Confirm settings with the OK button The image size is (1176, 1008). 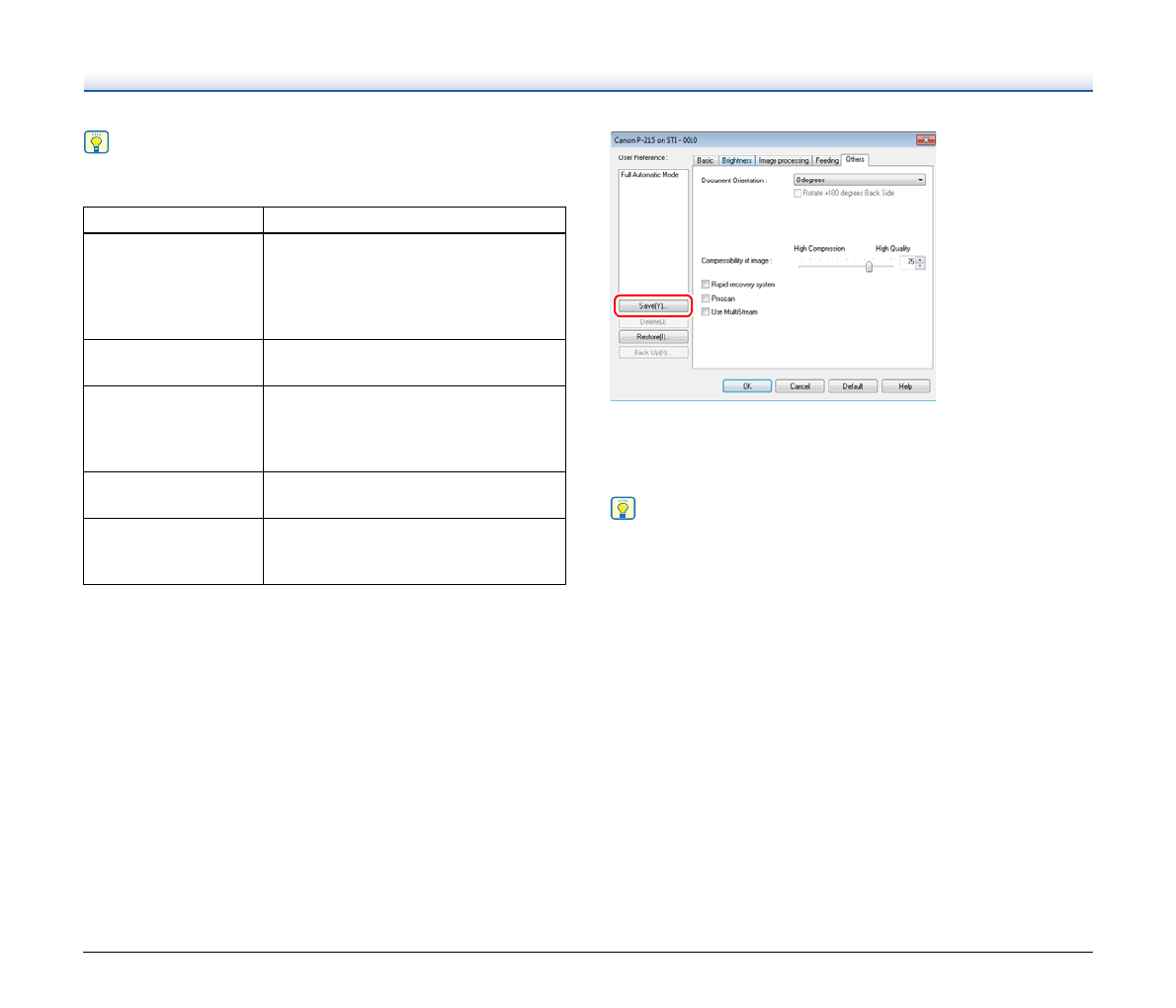[747, 386]
